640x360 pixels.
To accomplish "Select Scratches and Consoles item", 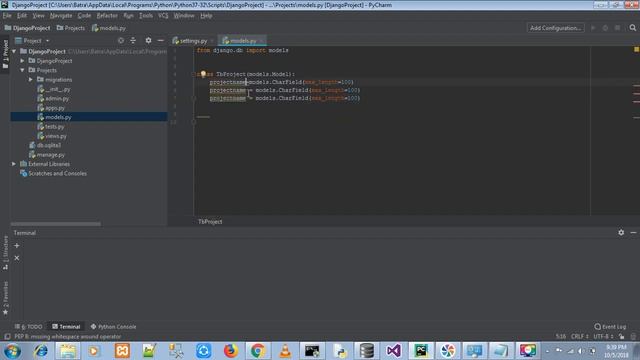I will click(53, 173).
